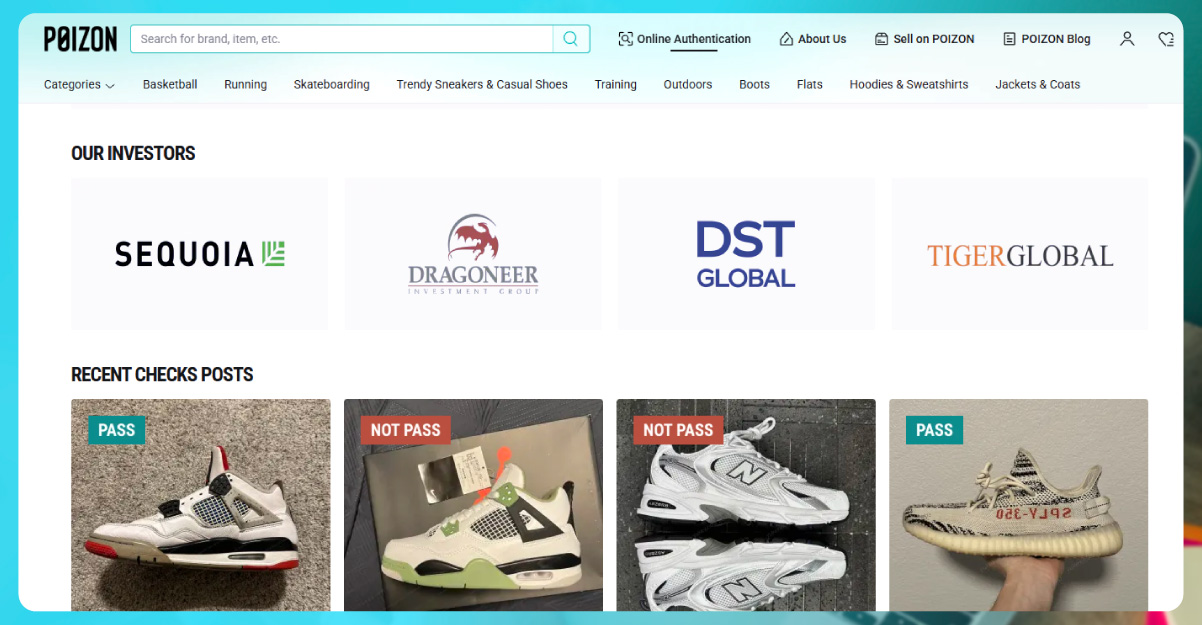This screenshot has height=625, width=1202.
Task: Open the user account icon
Action: pyautogui.click(x=1127, y=38)
